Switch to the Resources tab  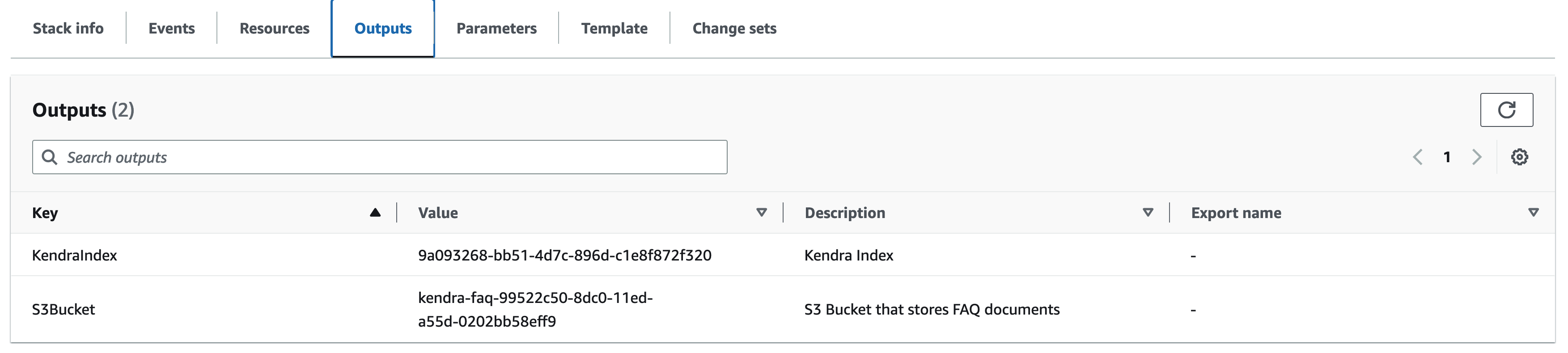(275, 29)
